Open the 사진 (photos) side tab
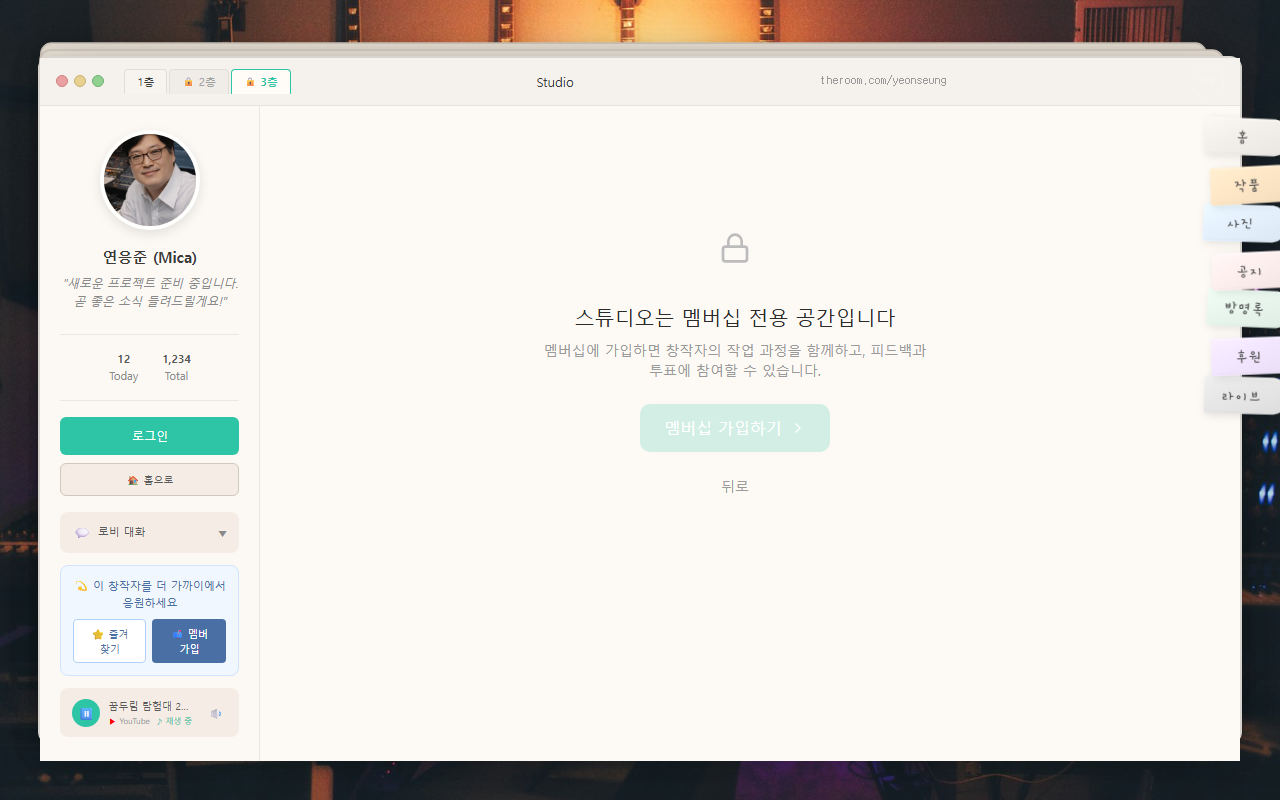The width and height of the screenshot is (1280, 800). tap(1240, 223)
